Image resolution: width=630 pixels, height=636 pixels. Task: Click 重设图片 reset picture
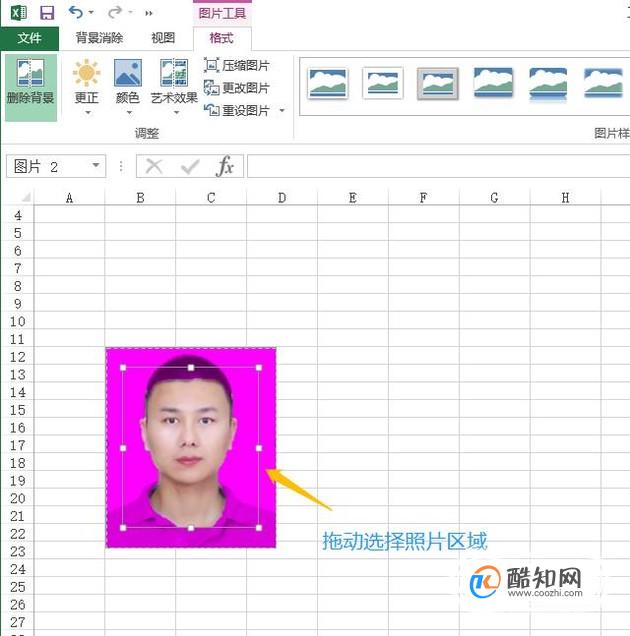click(x=237, y=110)
